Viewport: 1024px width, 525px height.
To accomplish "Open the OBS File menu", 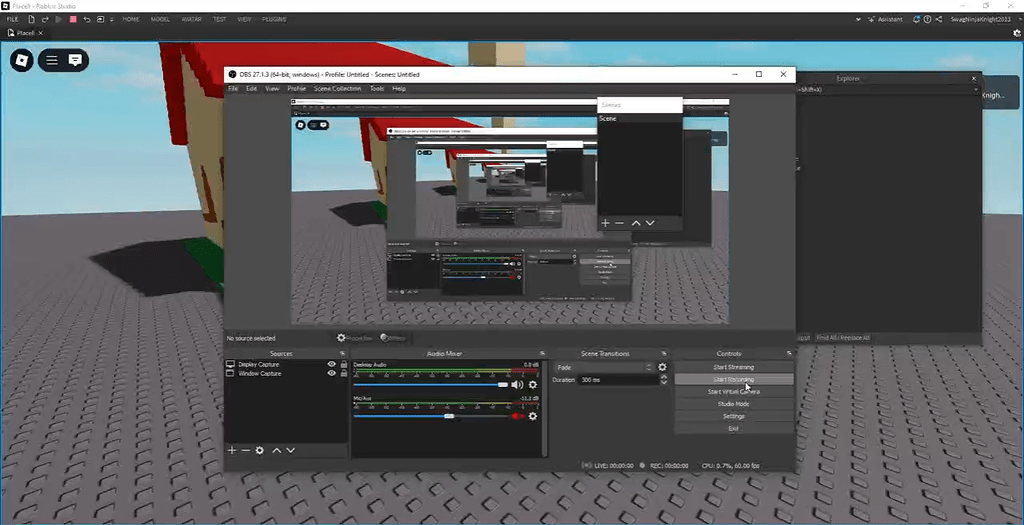I will point(232,88).
